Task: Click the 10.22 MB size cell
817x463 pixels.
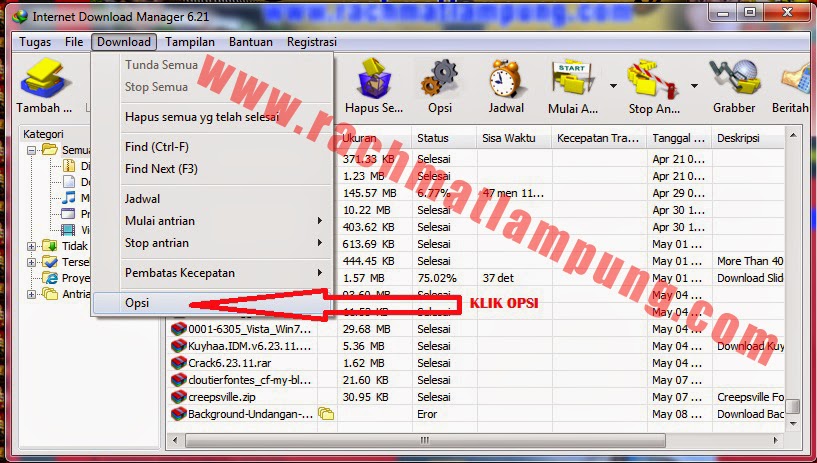Action: 374,210
